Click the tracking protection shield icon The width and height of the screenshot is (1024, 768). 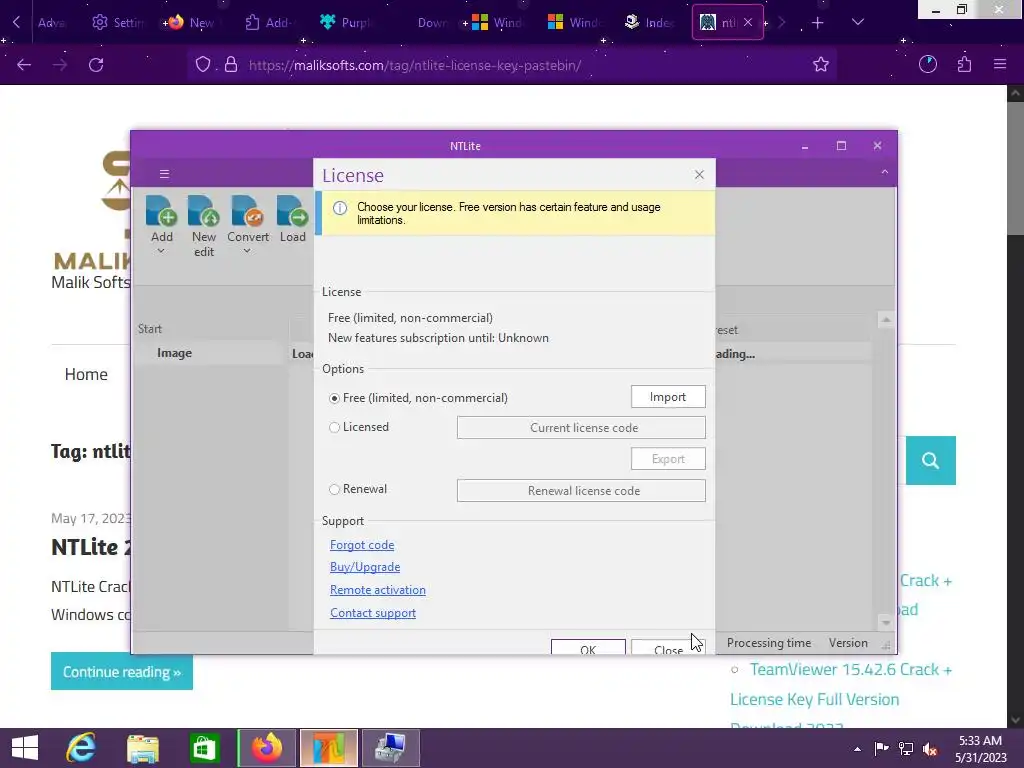coord(203,64)
